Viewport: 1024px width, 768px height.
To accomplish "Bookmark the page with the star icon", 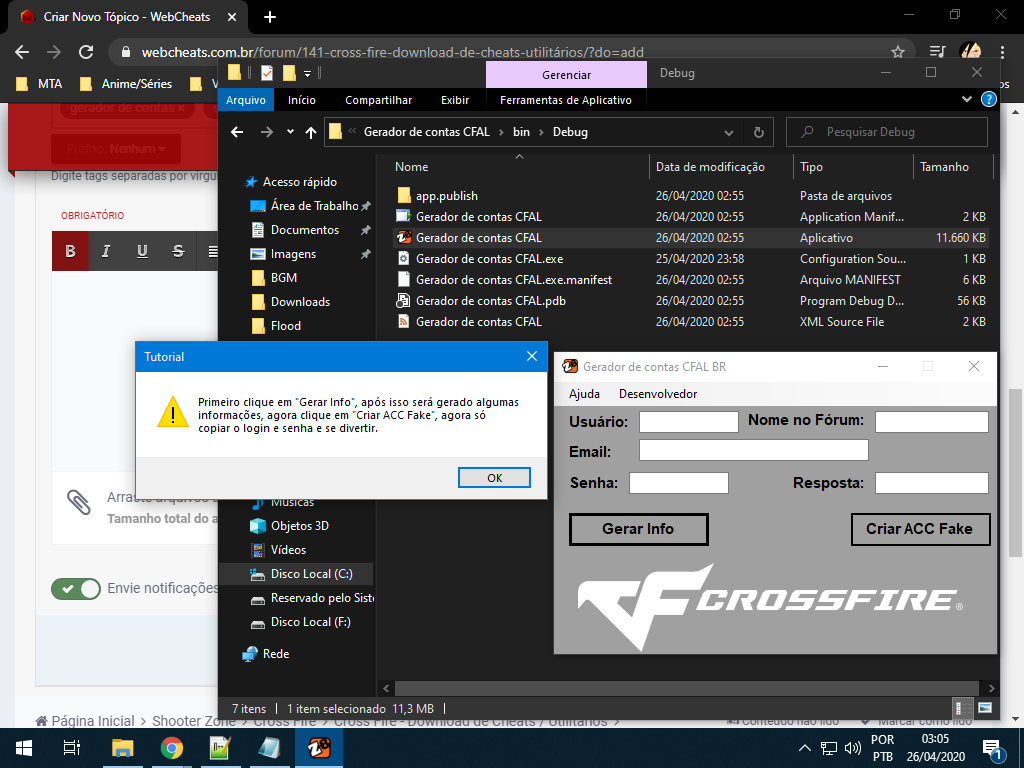I will (898, 52).
